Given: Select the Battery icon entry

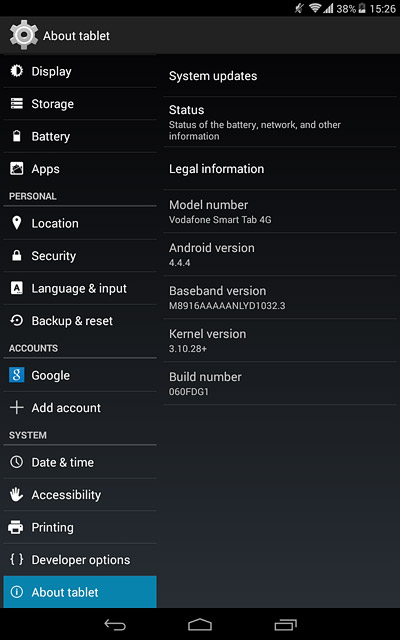Looking at the screenshot, I should click(17, 136).
